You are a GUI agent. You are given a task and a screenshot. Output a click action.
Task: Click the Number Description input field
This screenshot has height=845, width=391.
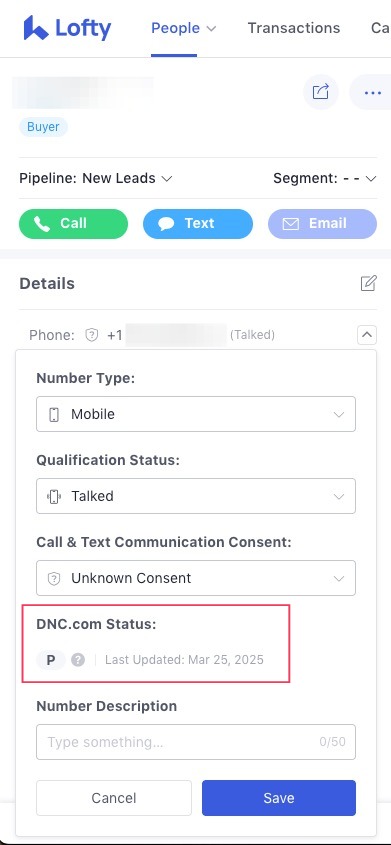tap(196, 742)
